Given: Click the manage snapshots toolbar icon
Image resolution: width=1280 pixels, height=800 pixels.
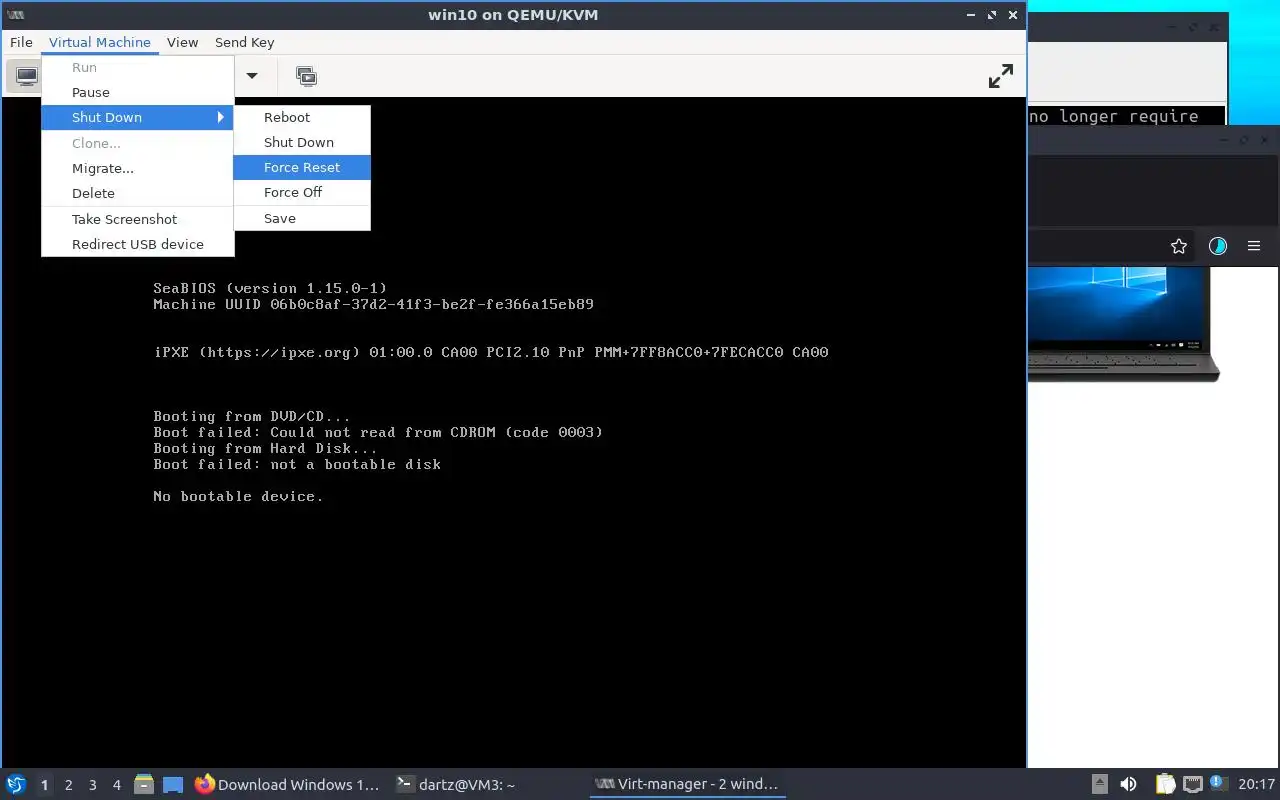Looking at the screenshot, I should 306,76.
